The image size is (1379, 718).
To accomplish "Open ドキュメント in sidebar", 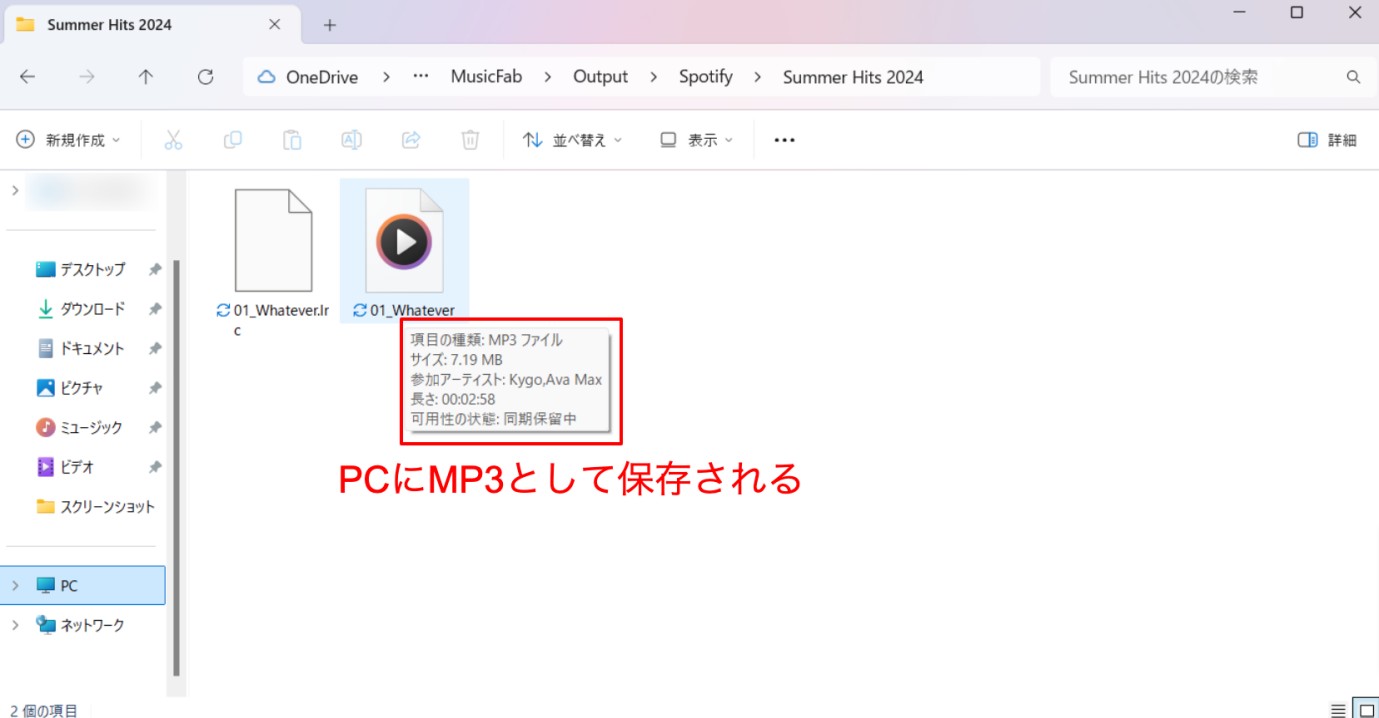I will click(92, 348).
